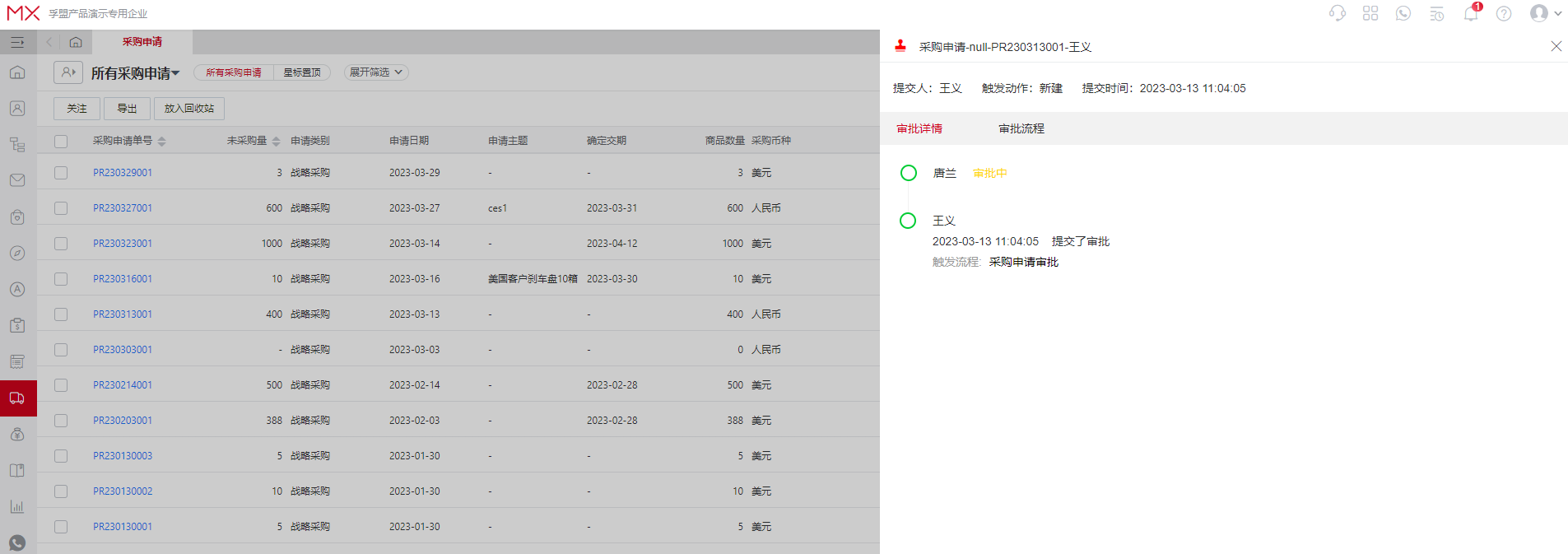Open the customer service headset icon

point(1337,14)
